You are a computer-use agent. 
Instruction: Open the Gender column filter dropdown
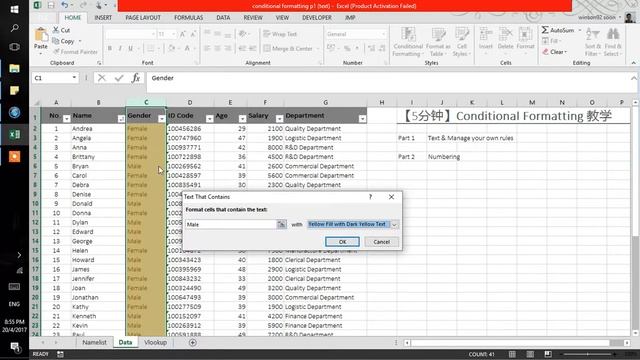[x=162, y=119]
